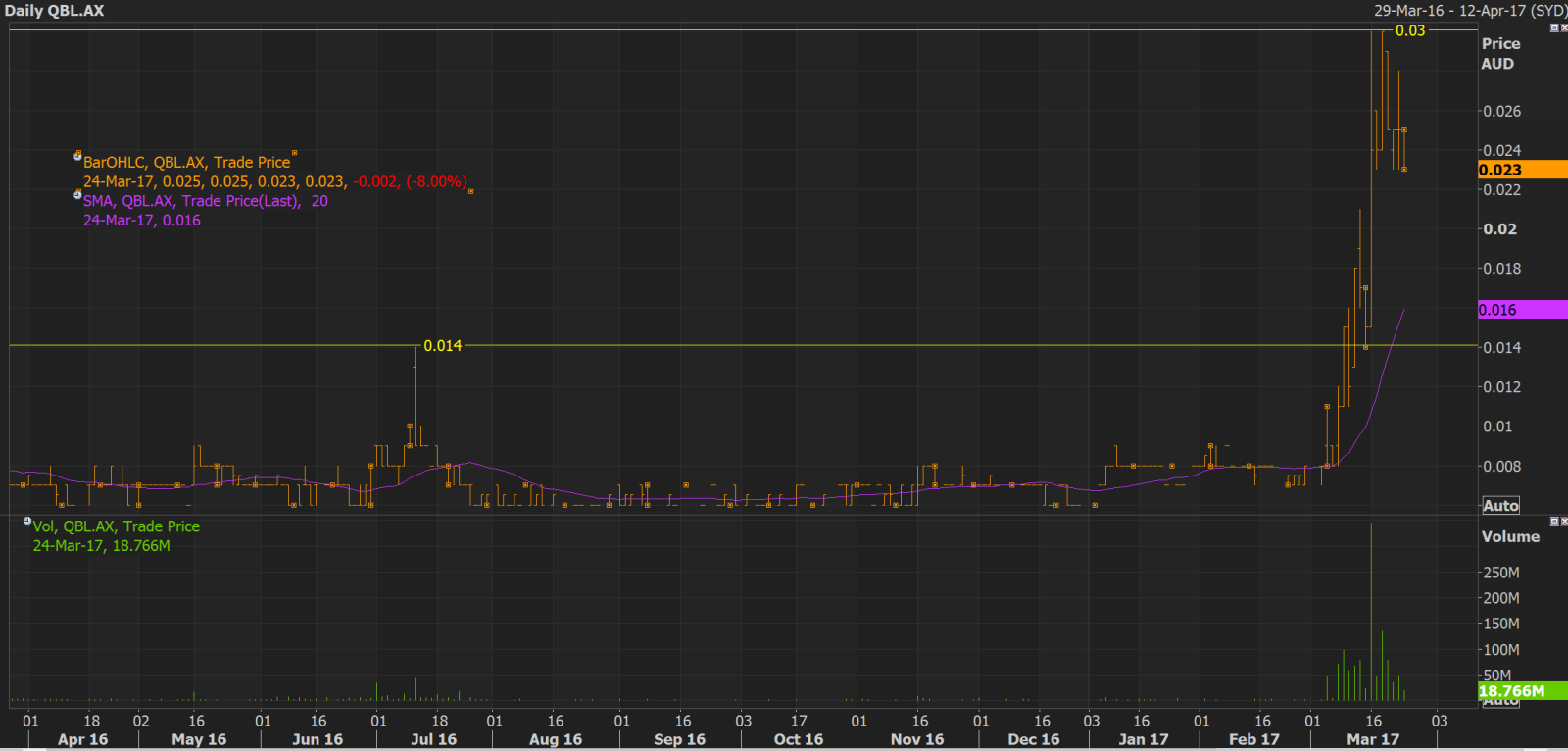
Task: Click the magenta 0.016 SMA value tag
Action: [1523, 310]
